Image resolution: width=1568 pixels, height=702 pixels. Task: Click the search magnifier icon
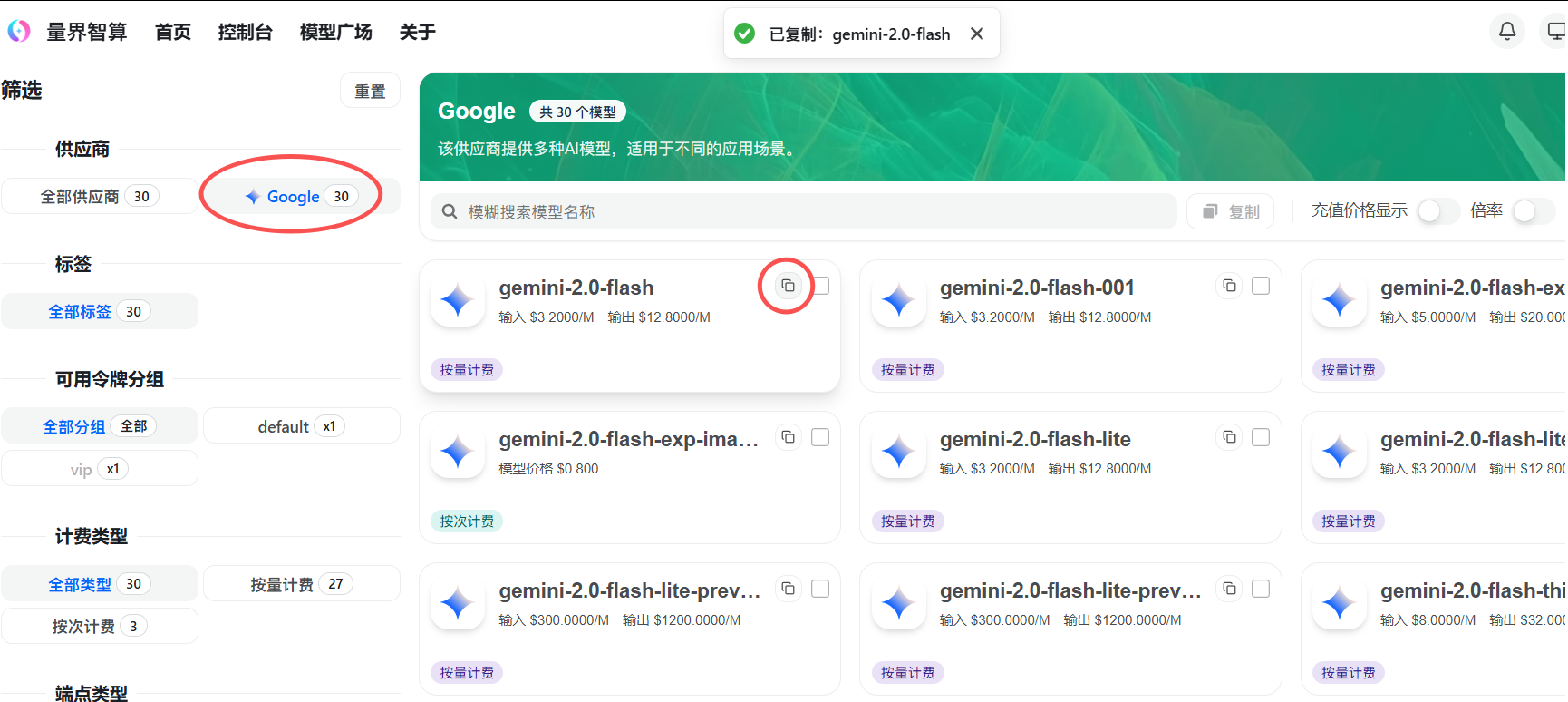pos(449,211)
